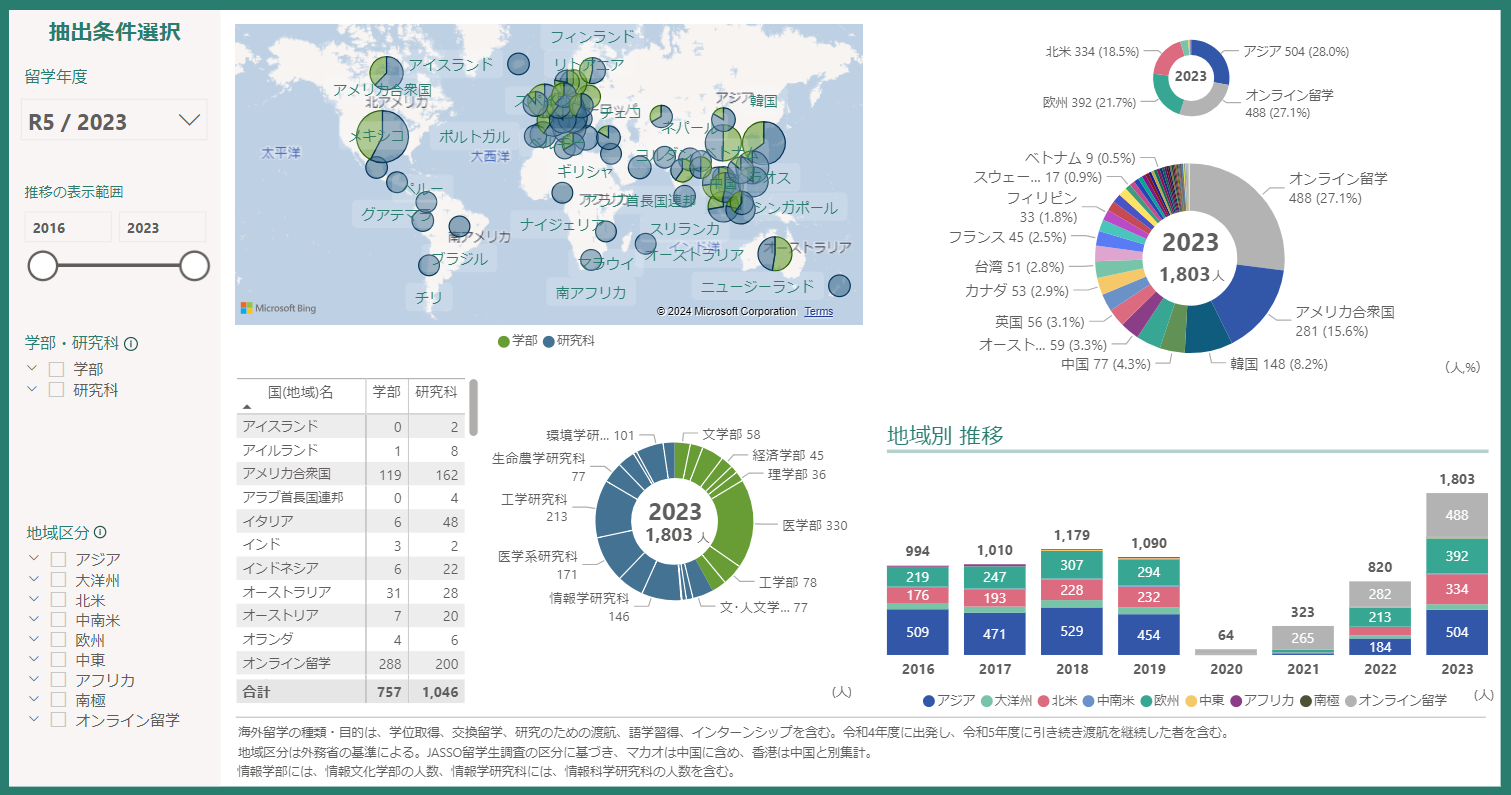The width and height of the screenshot is (1511, 795).
Task: Check the オンライン留学 region checkbox
Action: click(59, 719)
